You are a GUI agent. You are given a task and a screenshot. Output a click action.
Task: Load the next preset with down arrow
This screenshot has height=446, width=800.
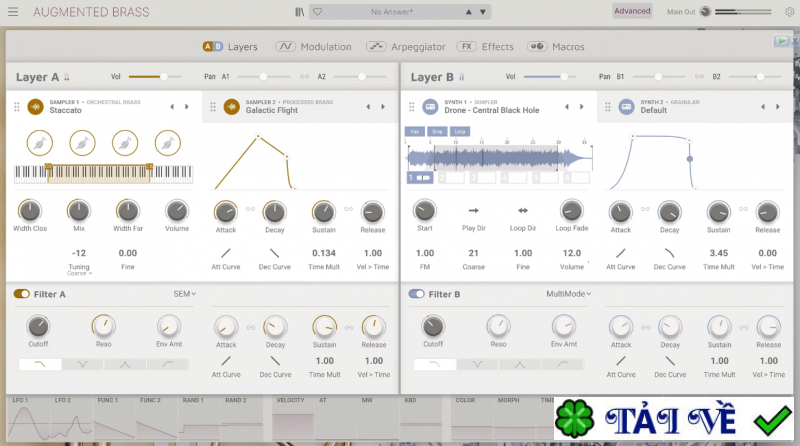482,12
